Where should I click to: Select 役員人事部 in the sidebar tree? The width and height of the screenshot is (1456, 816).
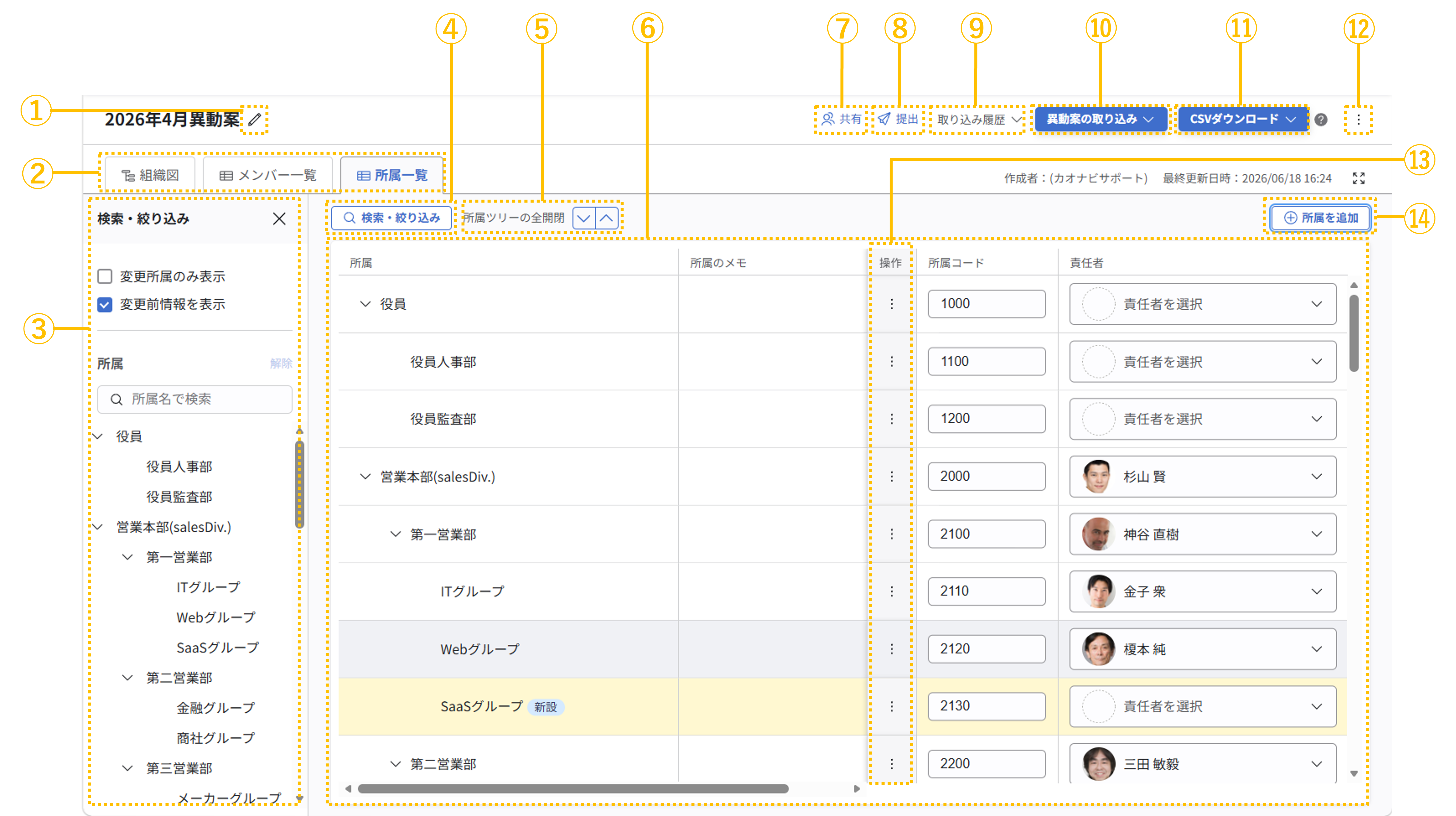click(179, 467)
